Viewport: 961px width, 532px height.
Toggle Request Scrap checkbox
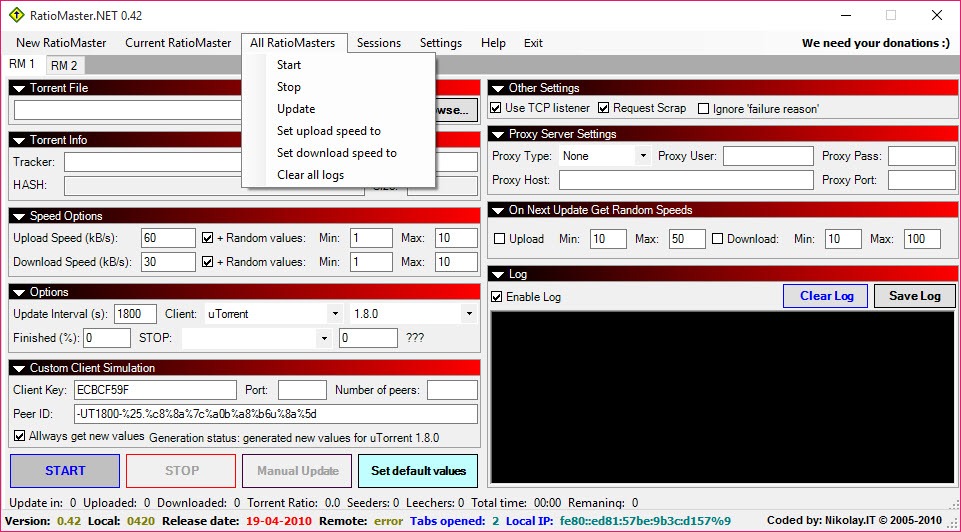pyautogui.click(x=604, y=108)
